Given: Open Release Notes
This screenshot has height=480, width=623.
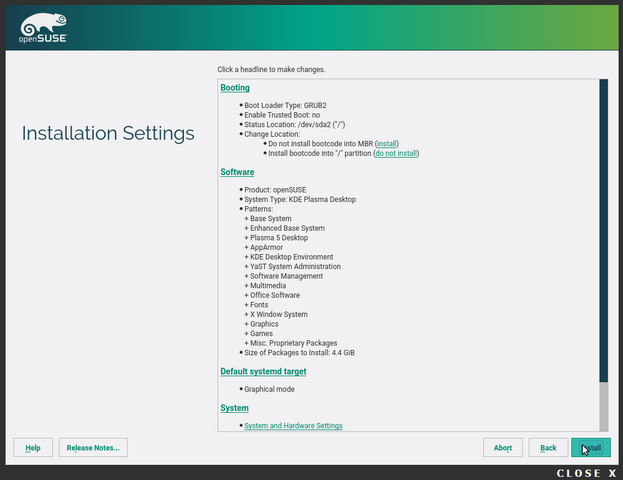Looking at the screenshot, I should [93, 448].
